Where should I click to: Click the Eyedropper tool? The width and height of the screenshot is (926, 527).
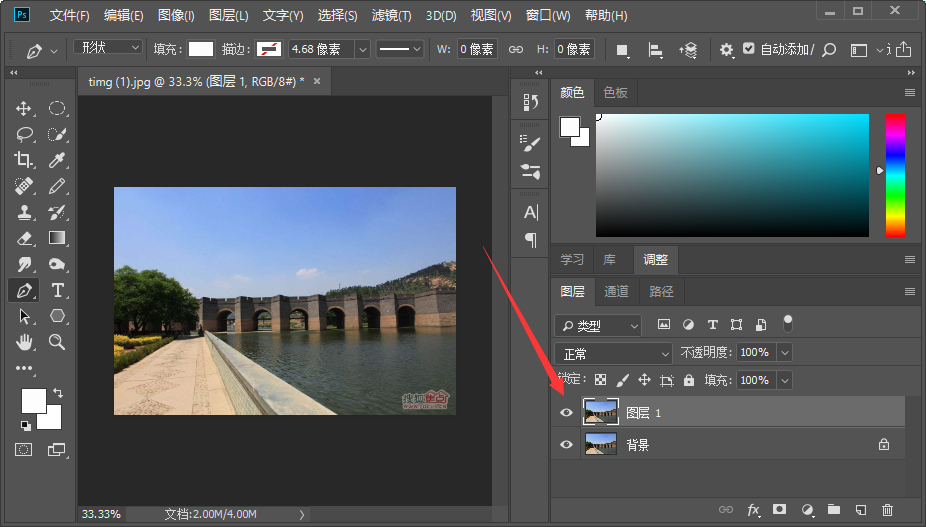pos(58,160)
